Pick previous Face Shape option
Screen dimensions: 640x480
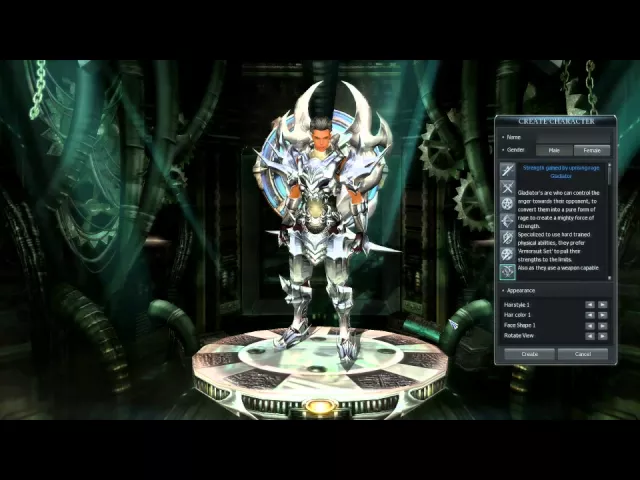590,326
